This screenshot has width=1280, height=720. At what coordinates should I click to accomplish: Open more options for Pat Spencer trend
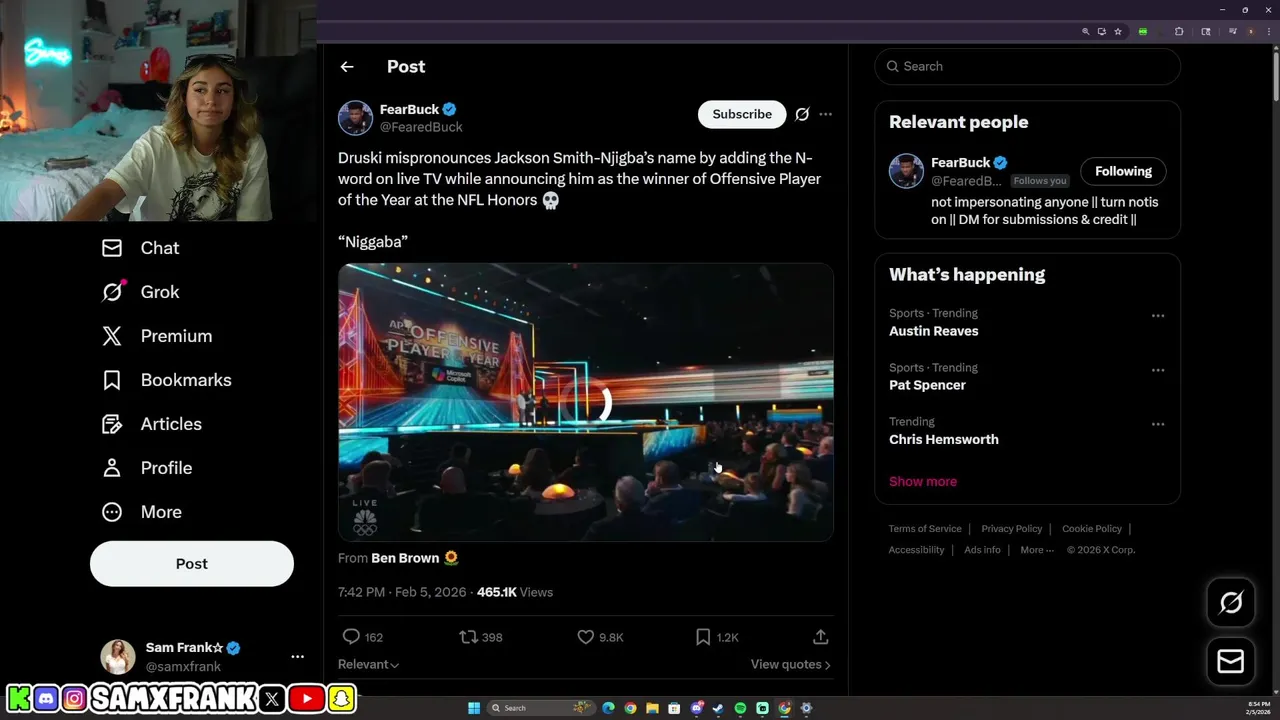click(1158, 370)
